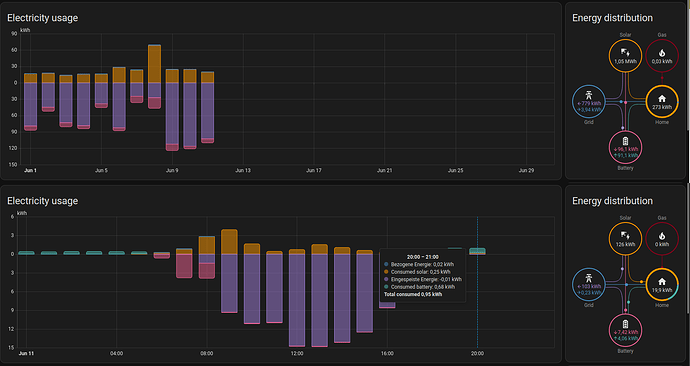Image resolution: width=690 pixels, height=366 pixels.
Task: Select the 09:00 orange consumed solar bar
Action: tap(229, 242)
